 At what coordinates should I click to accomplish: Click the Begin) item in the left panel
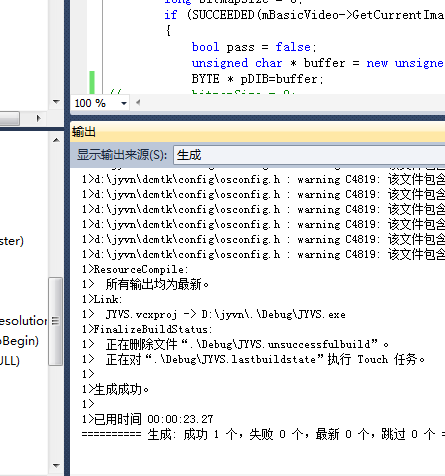pos(19,341)
